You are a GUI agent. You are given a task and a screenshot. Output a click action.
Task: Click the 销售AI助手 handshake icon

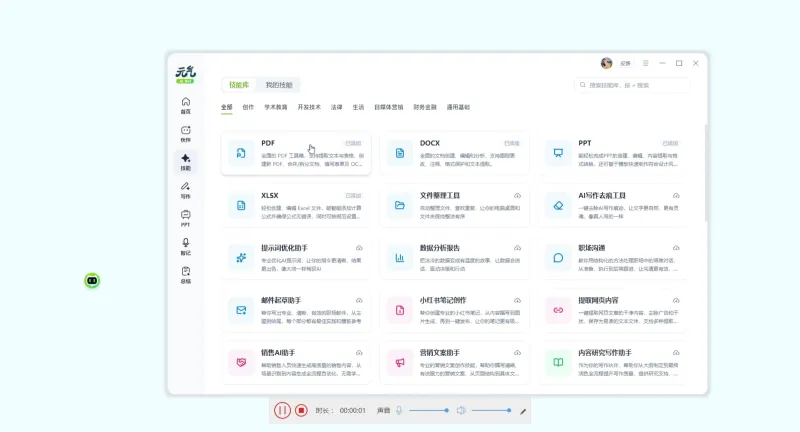[241, 363]
